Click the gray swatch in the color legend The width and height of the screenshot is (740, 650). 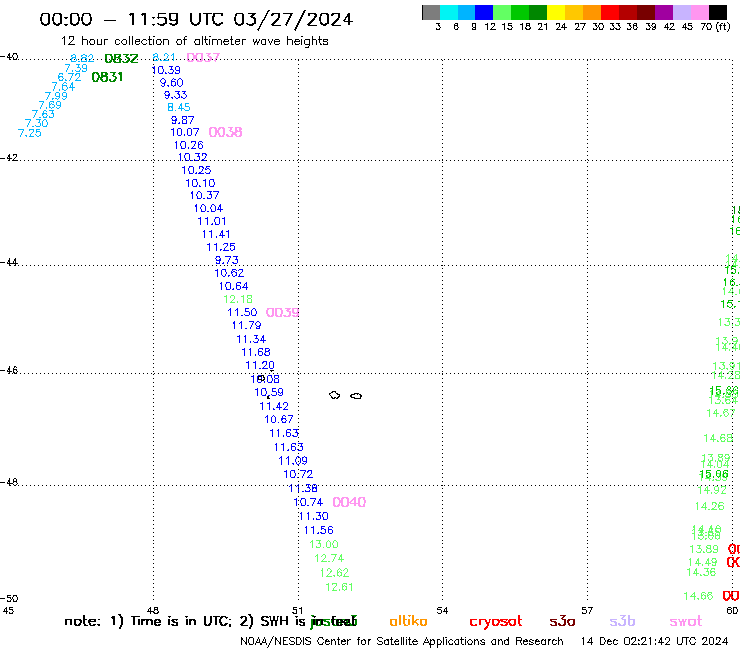point(431,13)
